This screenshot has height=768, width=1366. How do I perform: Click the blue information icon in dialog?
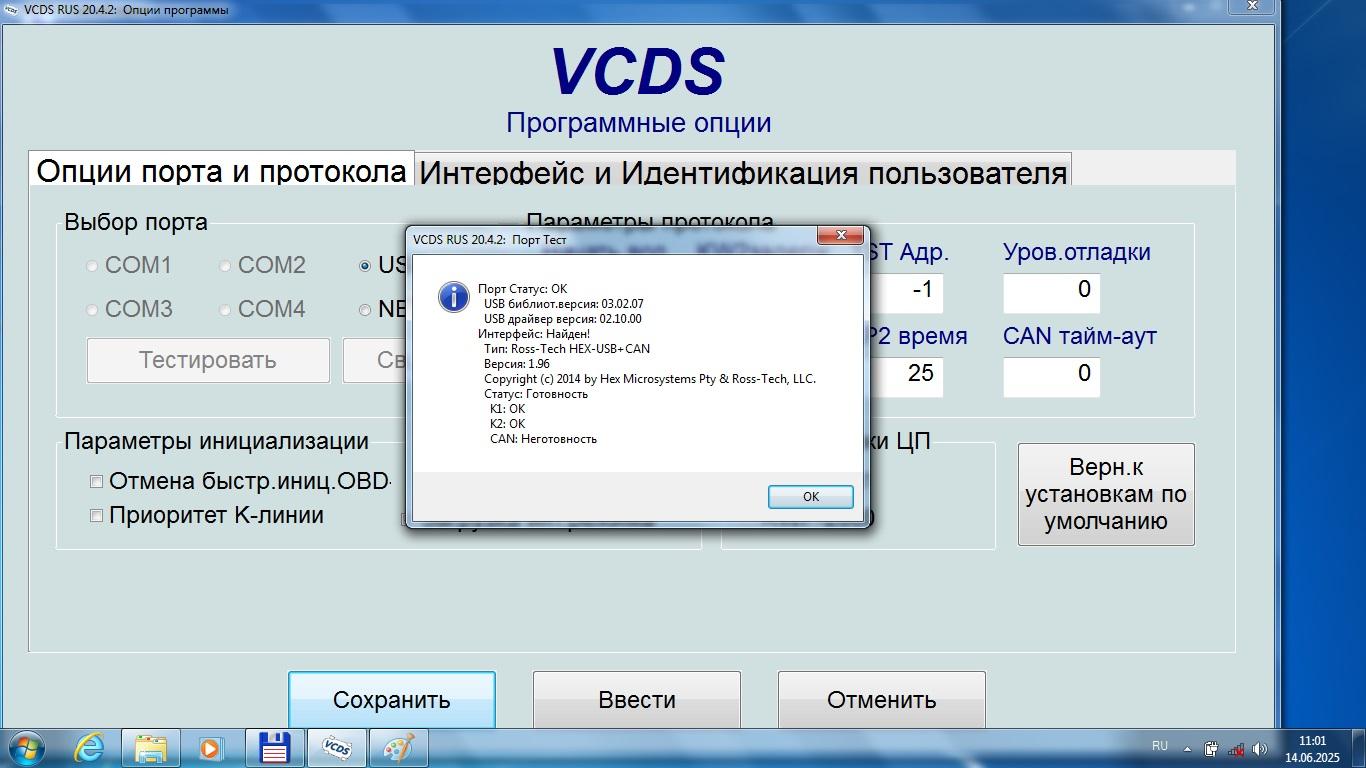454,297
